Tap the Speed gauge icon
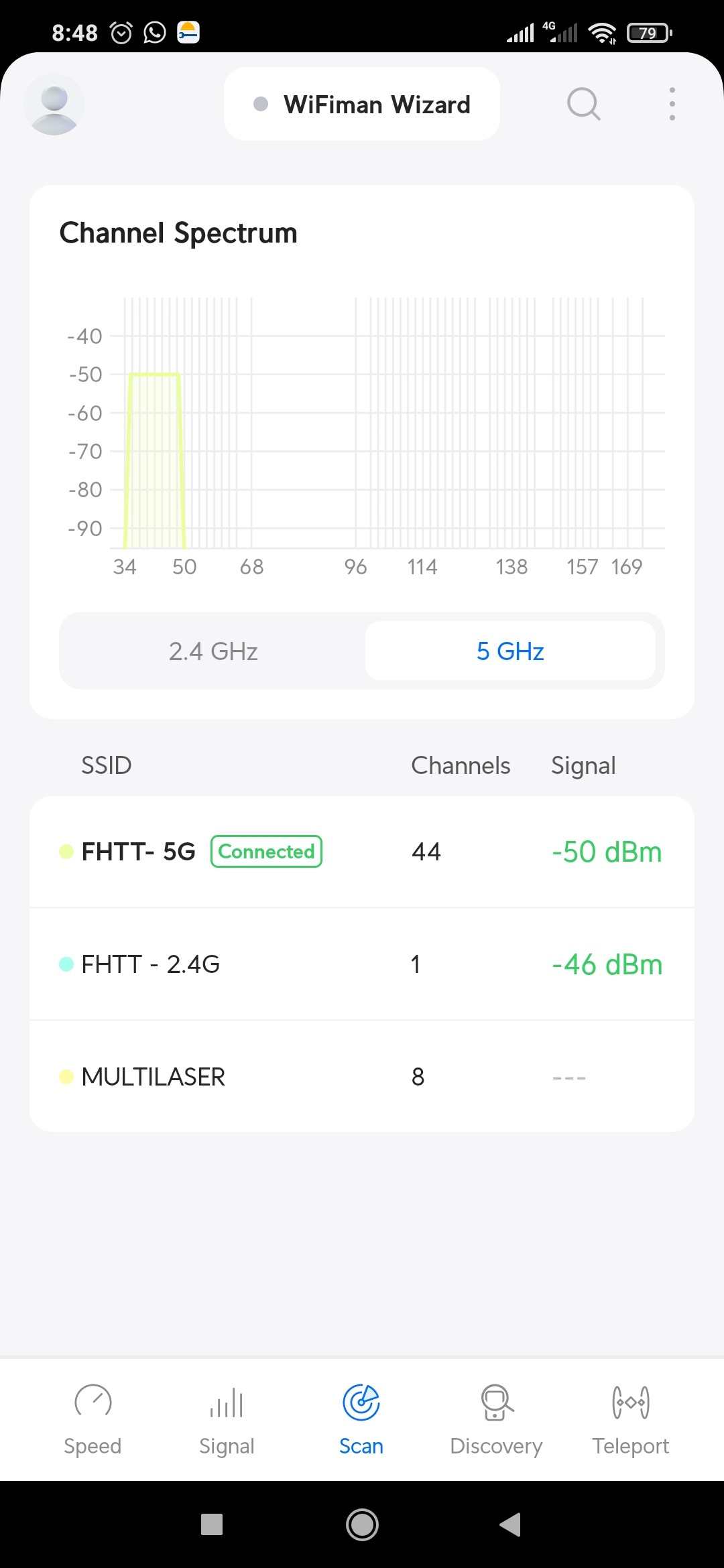This screenshot has width=724, height=1568. 93,1402
